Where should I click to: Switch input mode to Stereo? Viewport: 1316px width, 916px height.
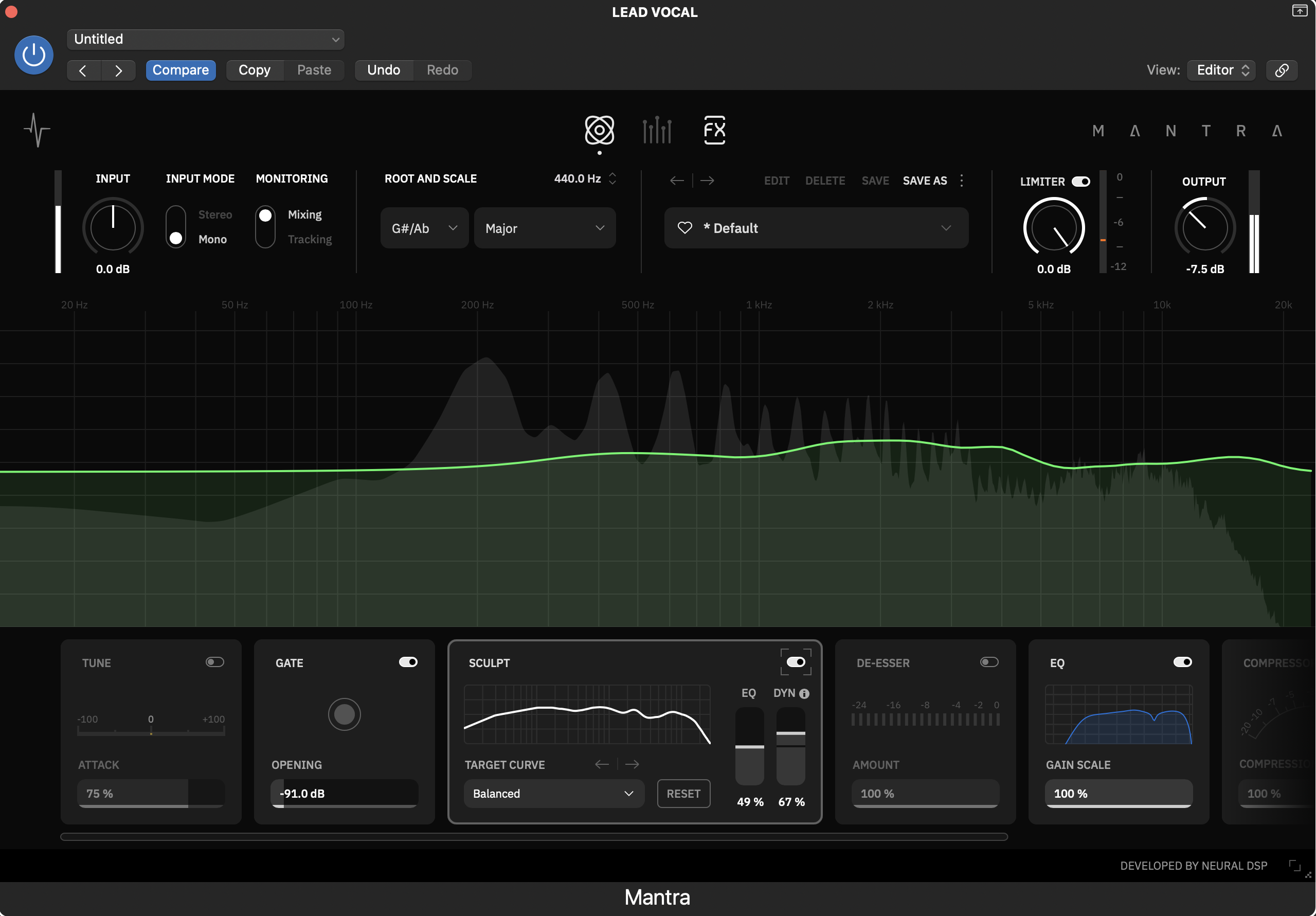[x=215, y=214]
